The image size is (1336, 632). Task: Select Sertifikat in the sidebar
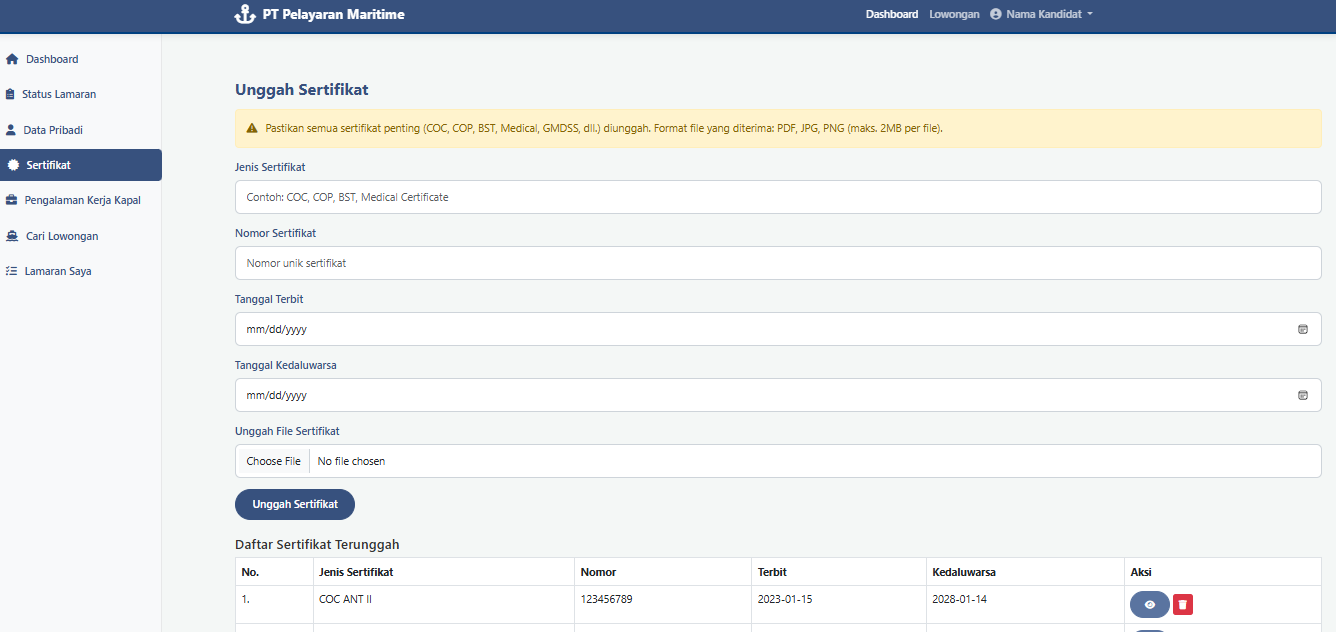coord(48,165)
